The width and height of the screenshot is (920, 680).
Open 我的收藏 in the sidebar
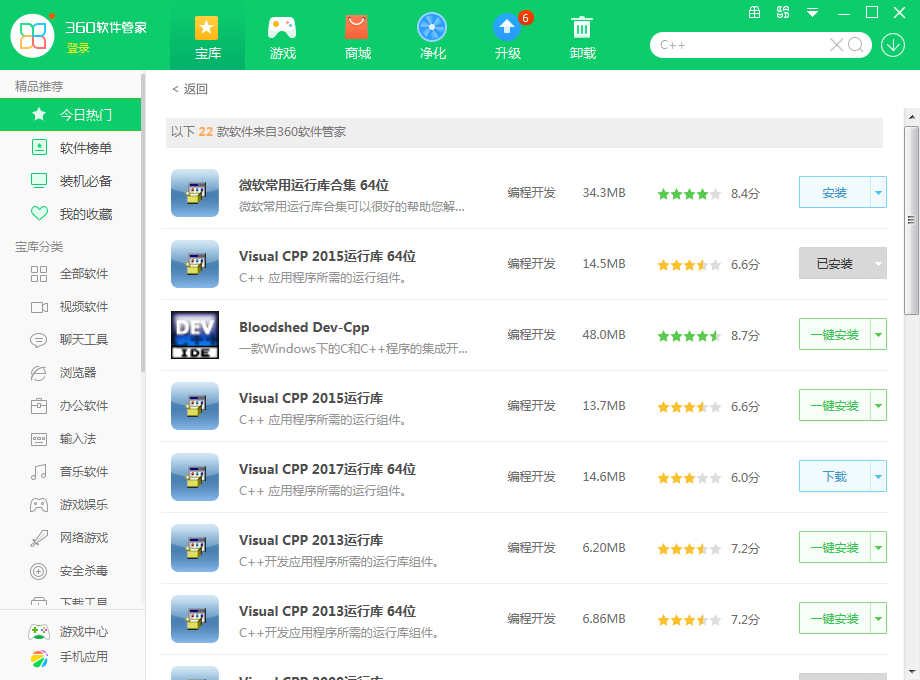(70, 214)
